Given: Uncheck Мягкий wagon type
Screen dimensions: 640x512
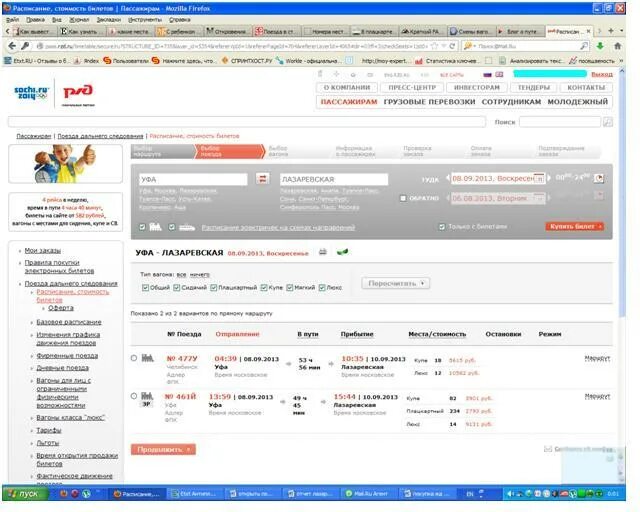Looking at the screenshot, I should (290, 287).
